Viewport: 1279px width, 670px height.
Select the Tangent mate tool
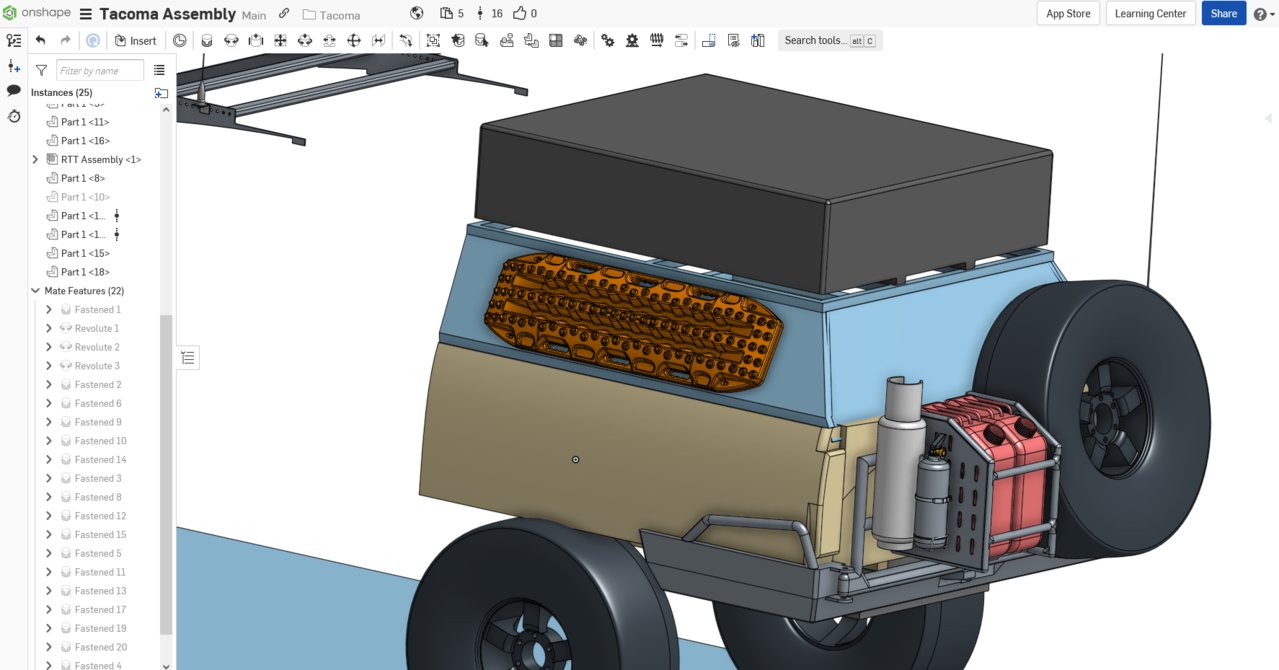click(x=406, y=40)
